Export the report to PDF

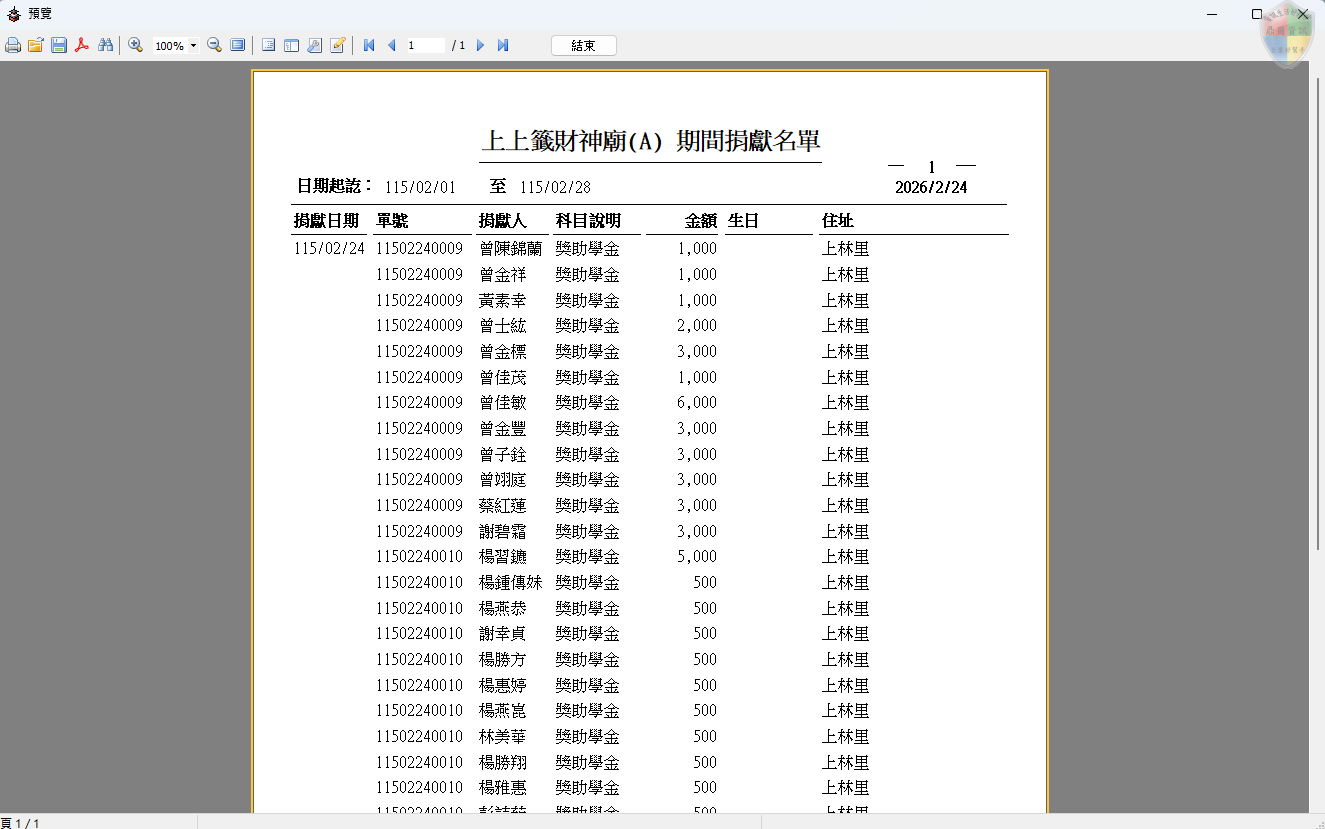coord(82,46)
